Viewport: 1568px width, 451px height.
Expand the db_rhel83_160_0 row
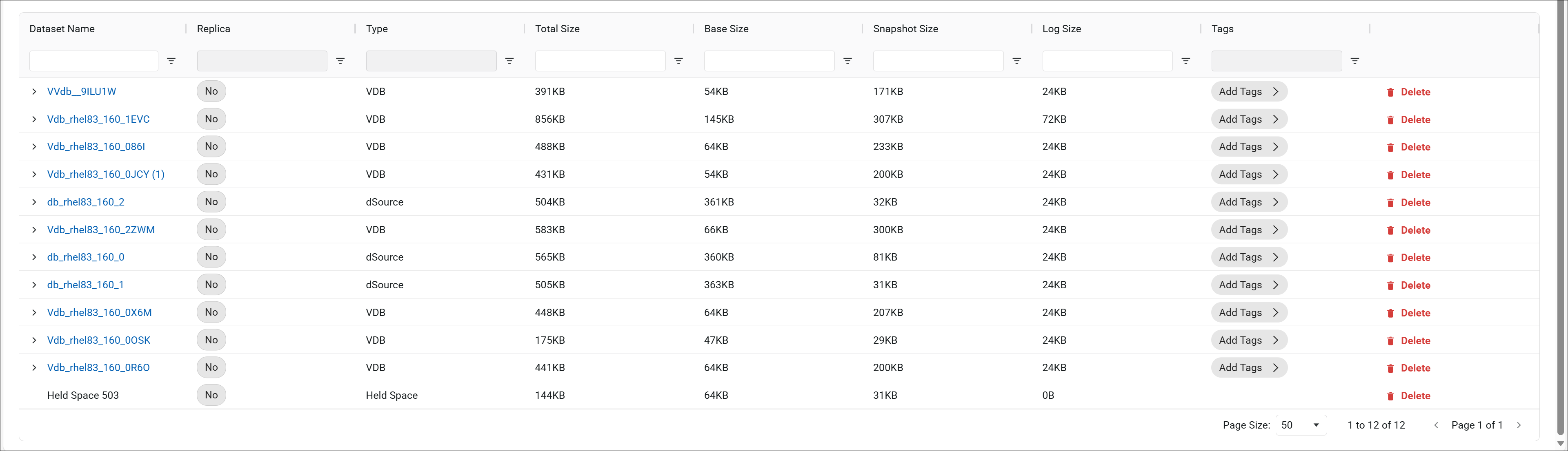pos(34,257)
